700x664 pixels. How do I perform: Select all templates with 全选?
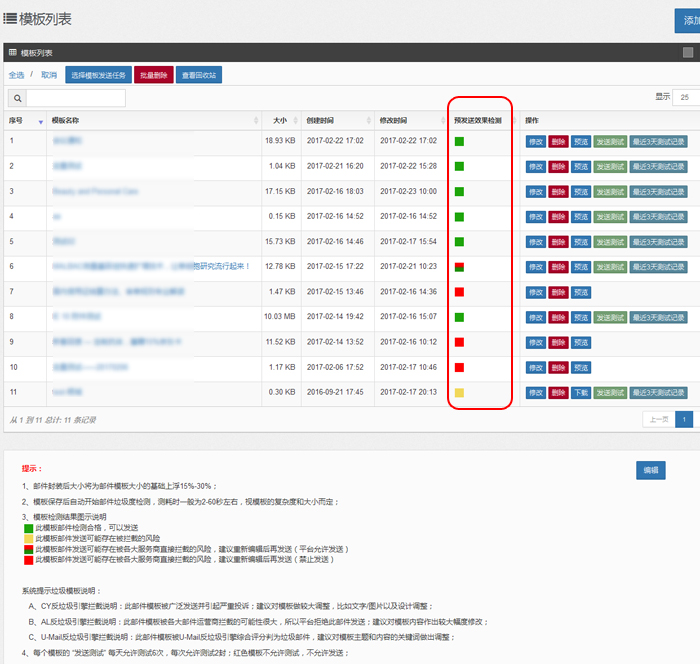pos(17,75)
